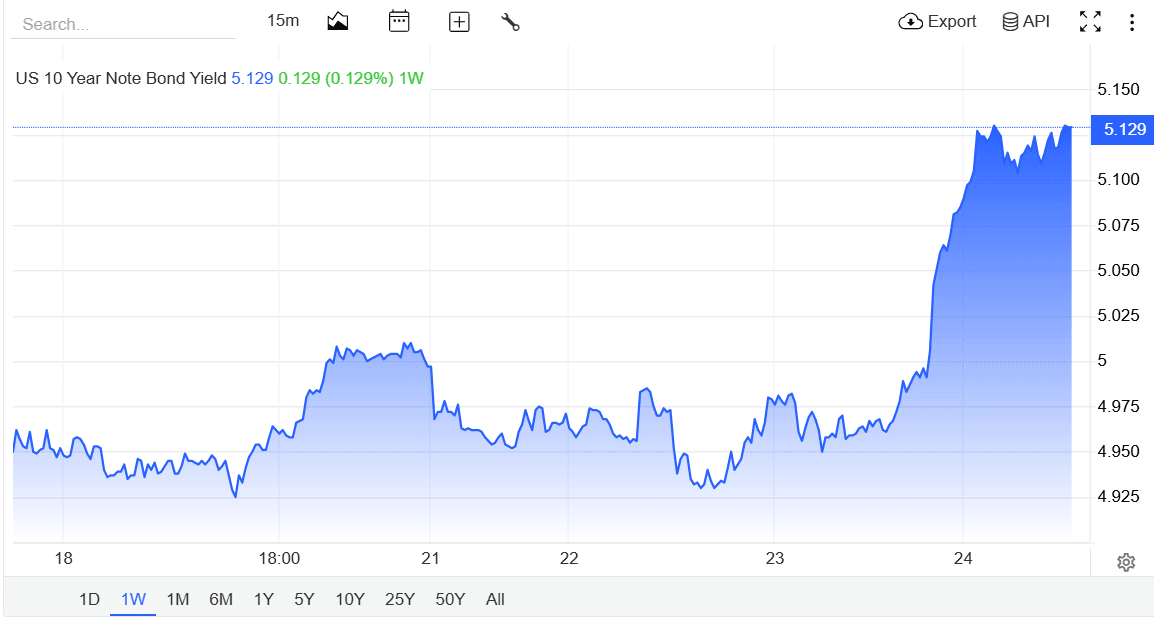Image resolution: width=1154 pixels, height=618 pixels.
Task: Open the API database icon
Action: pos(1026,21)
